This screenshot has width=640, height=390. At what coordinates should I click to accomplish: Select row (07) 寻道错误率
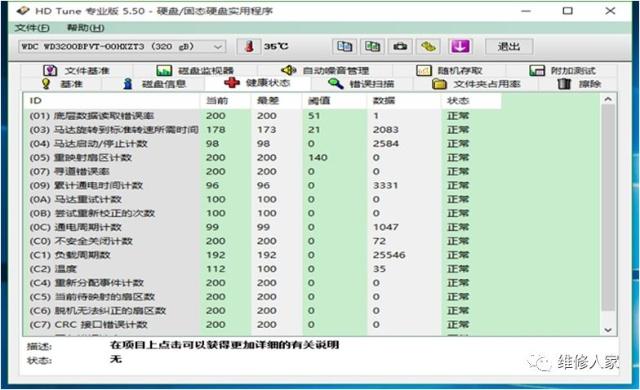pos(312,171)
